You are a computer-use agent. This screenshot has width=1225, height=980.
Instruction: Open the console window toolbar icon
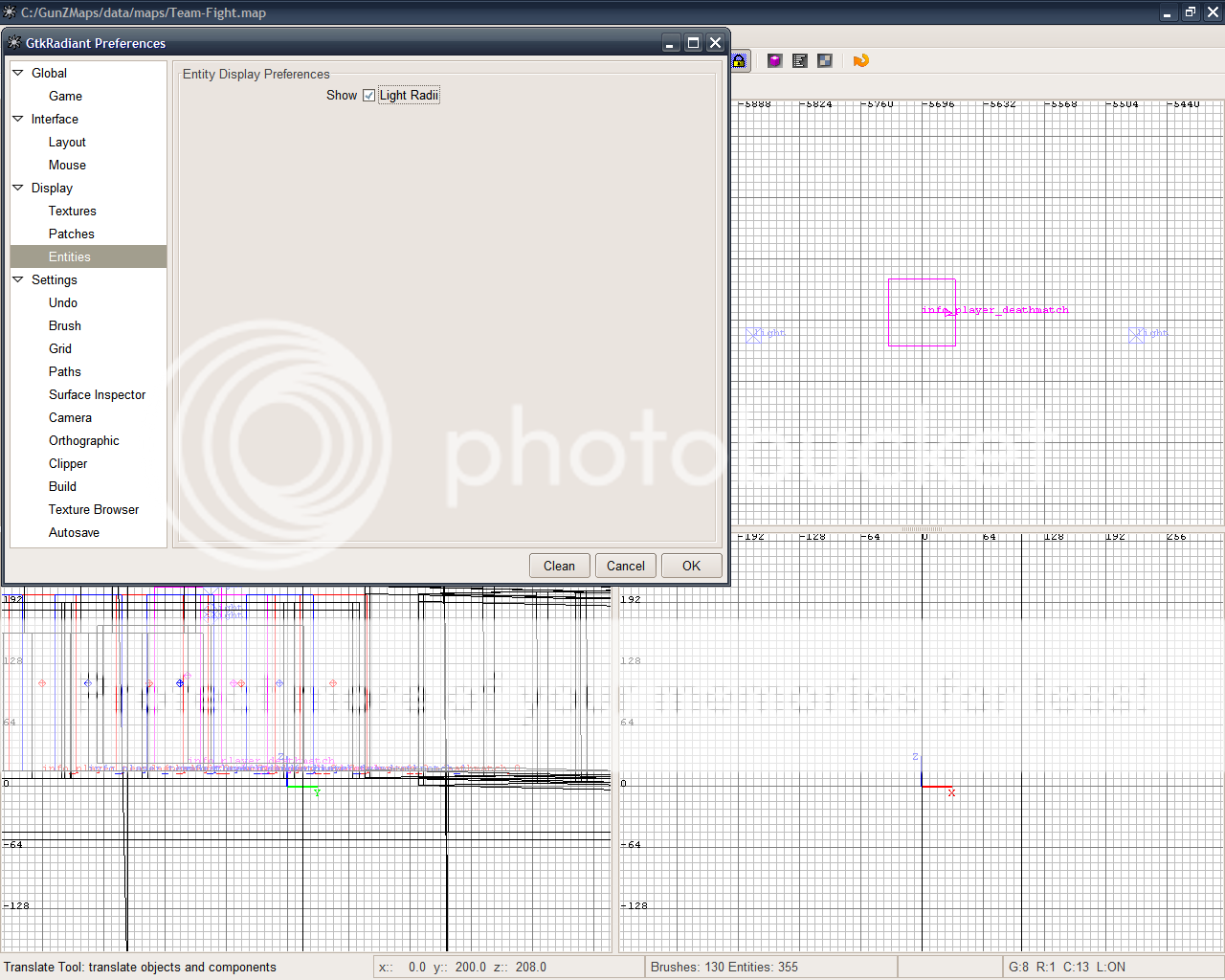tap(800, 61)
